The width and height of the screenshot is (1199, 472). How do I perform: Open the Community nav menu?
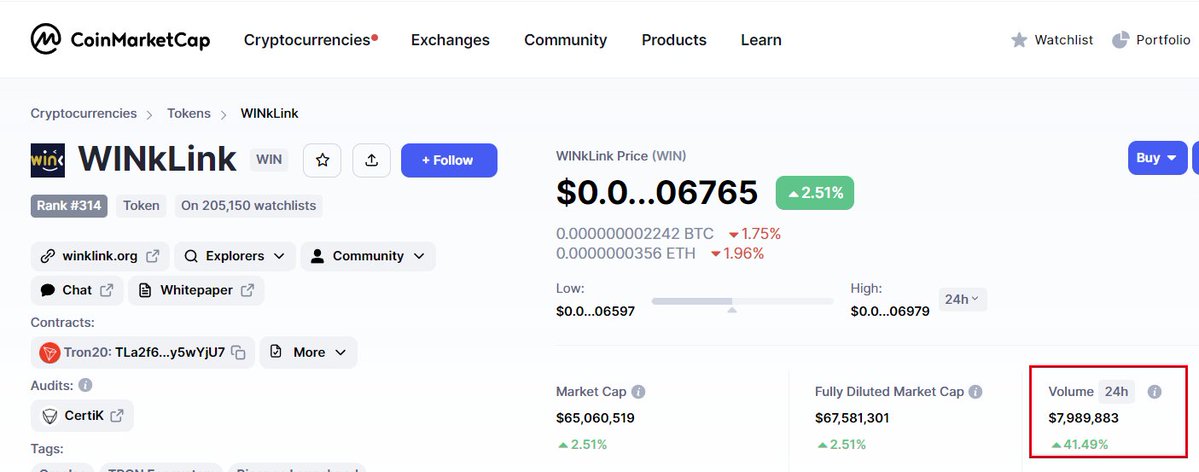point(565,40)
